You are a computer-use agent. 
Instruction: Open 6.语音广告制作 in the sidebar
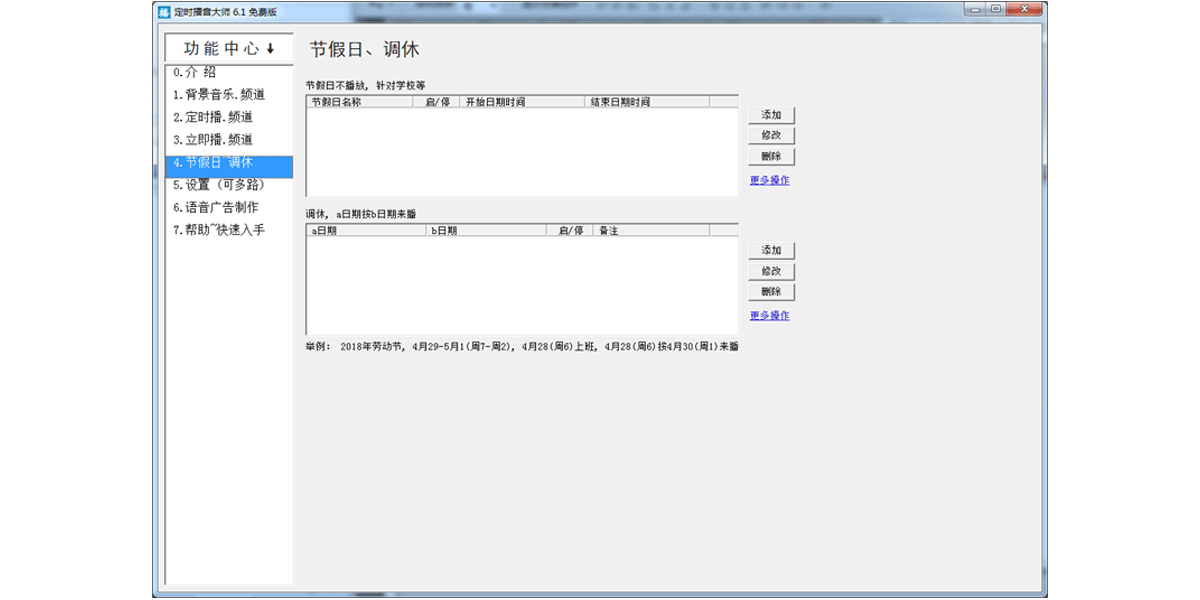pyautogui.click(x=215, y=208)
